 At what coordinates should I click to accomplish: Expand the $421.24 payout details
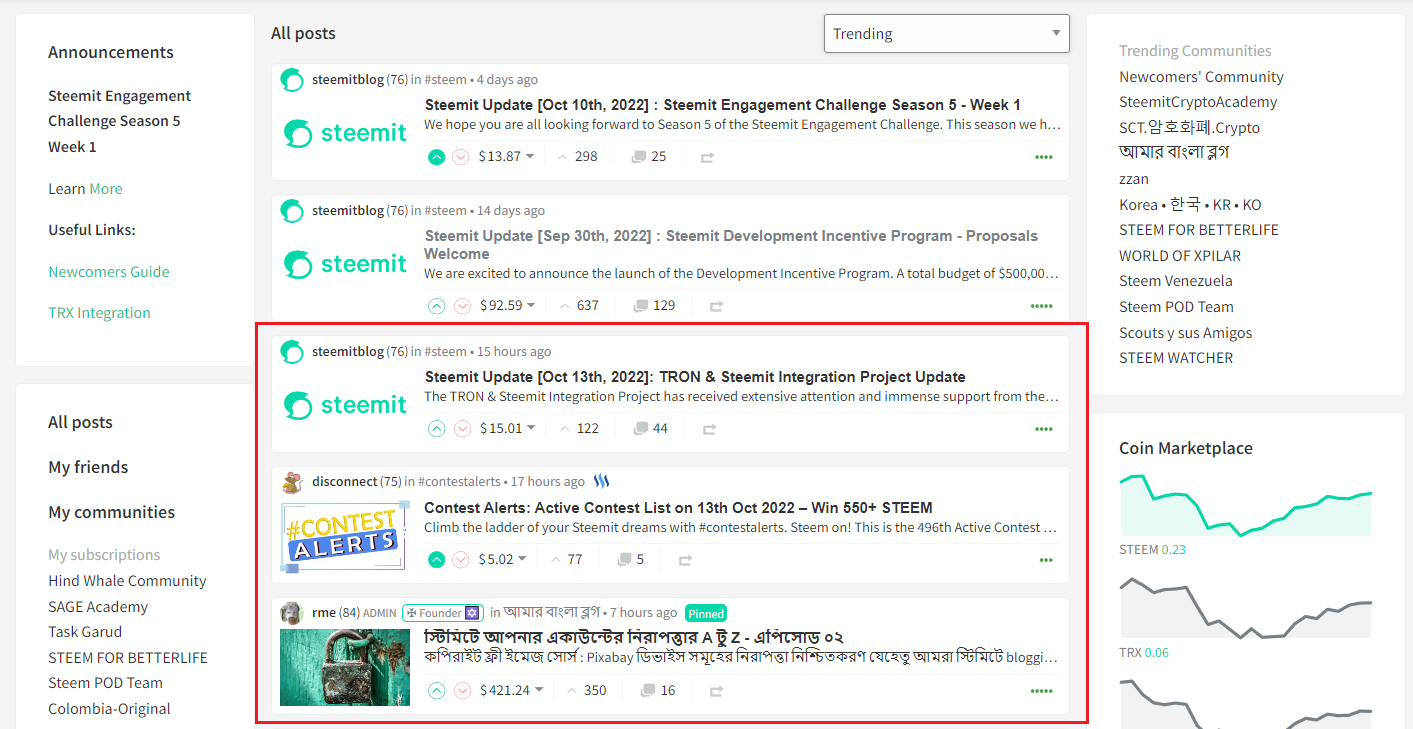[x=511, y=691]
